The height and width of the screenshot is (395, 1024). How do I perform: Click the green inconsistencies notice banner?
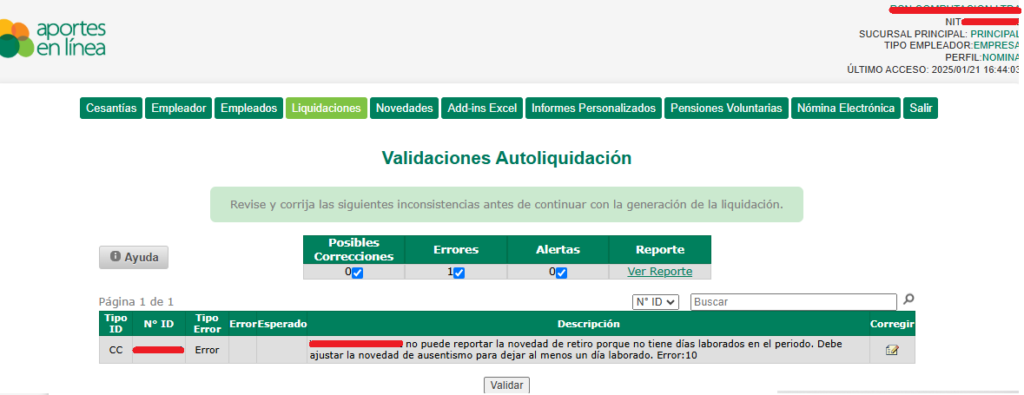pyautogui.click(x=506, y=204)
